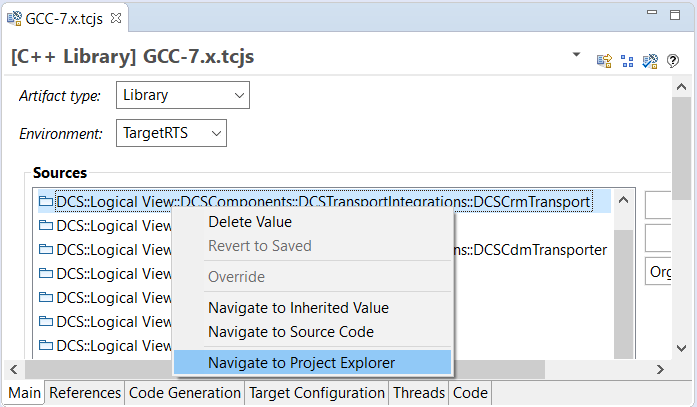Choose Navigate to Project Explorer
Screen dimensions: 697x407
click(312, 363)
